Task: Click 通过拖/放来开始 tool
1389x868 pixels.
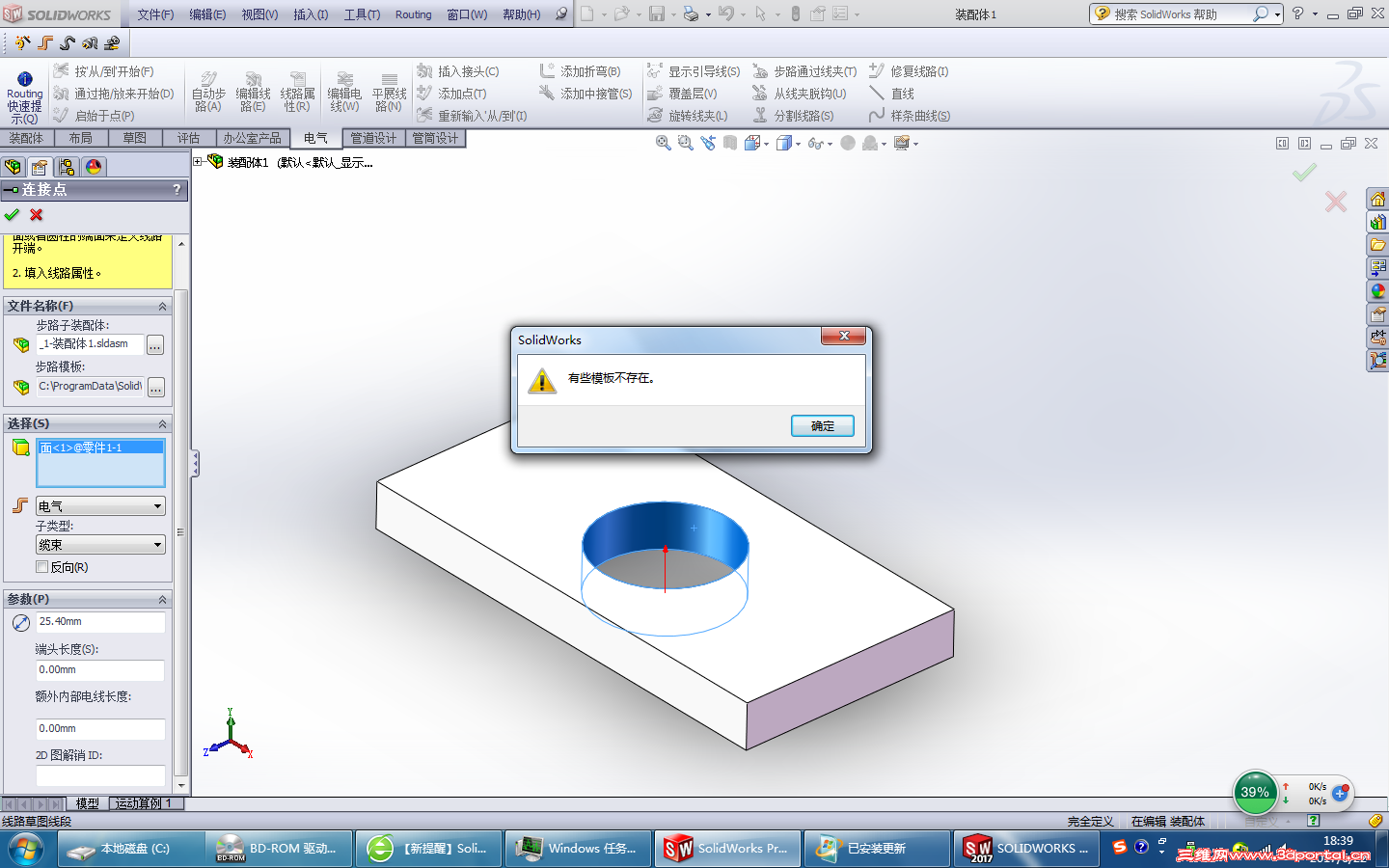Action: tap(114, 94)
